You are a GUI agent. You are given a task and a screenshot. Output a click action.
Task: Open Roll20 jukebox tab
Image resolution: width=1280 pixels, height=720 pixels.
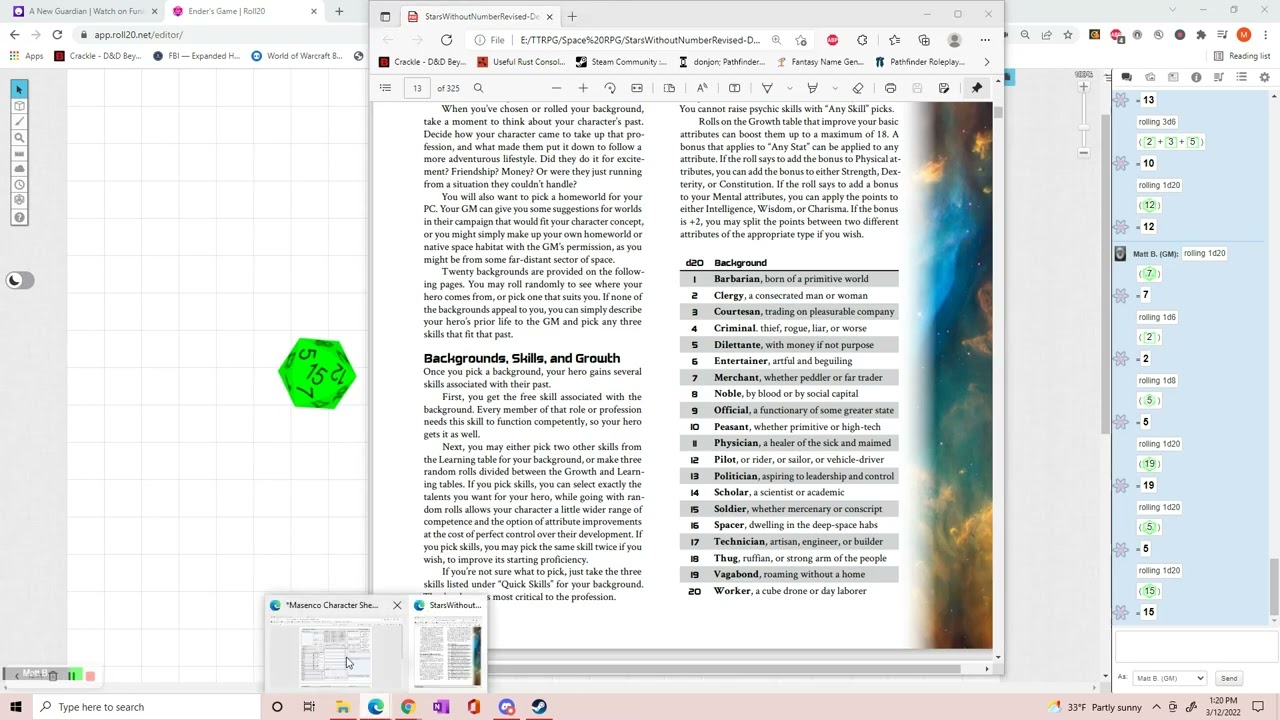pyautogui.click(x=1219, y=77)
